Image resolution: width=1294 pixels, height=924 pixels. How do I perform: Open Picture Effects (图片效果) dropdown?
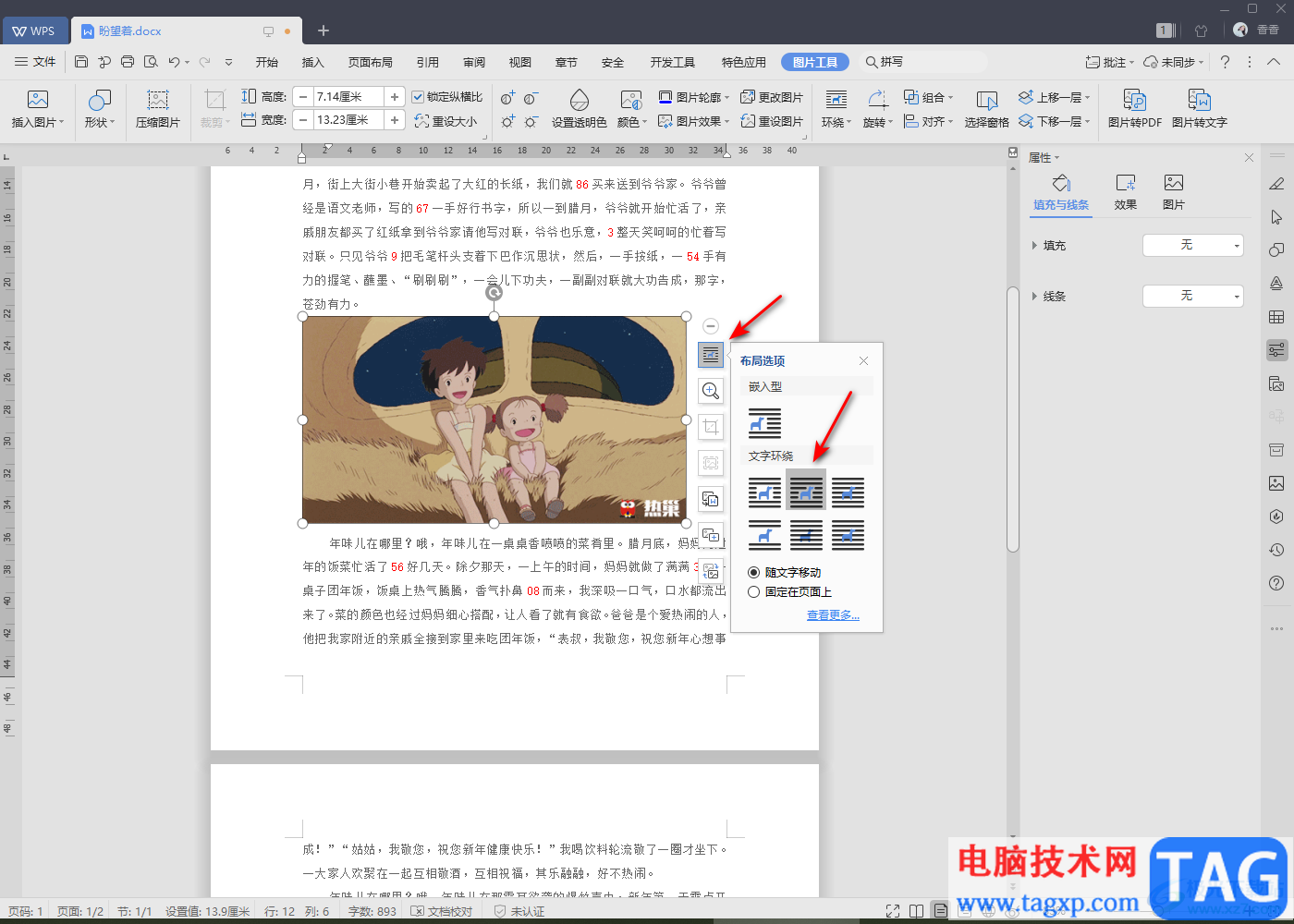[x=694, y=121]
